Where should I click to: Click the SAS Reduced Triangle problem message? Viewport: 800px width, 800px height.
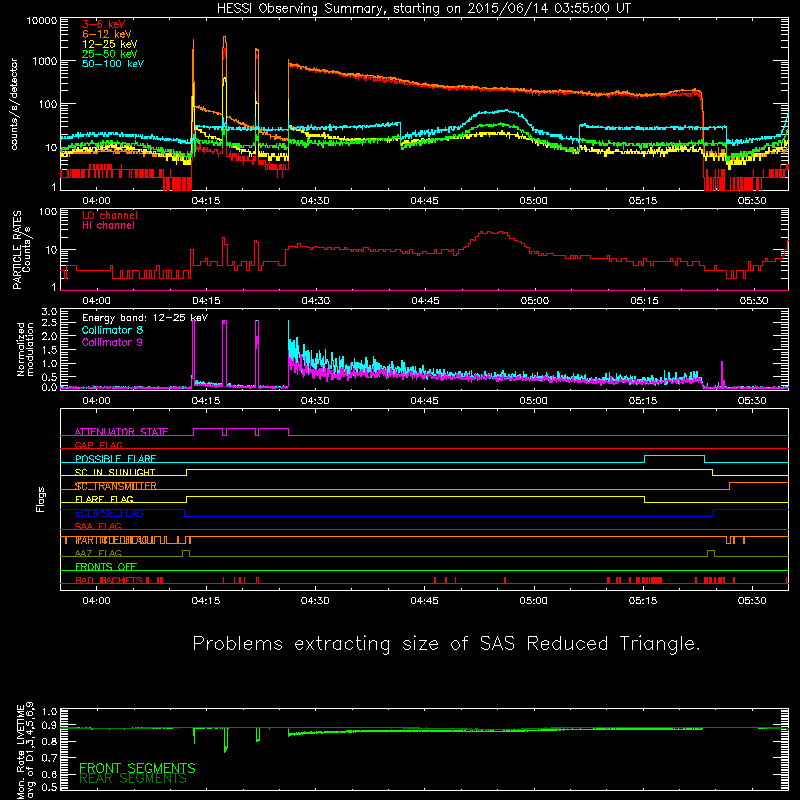446,643
